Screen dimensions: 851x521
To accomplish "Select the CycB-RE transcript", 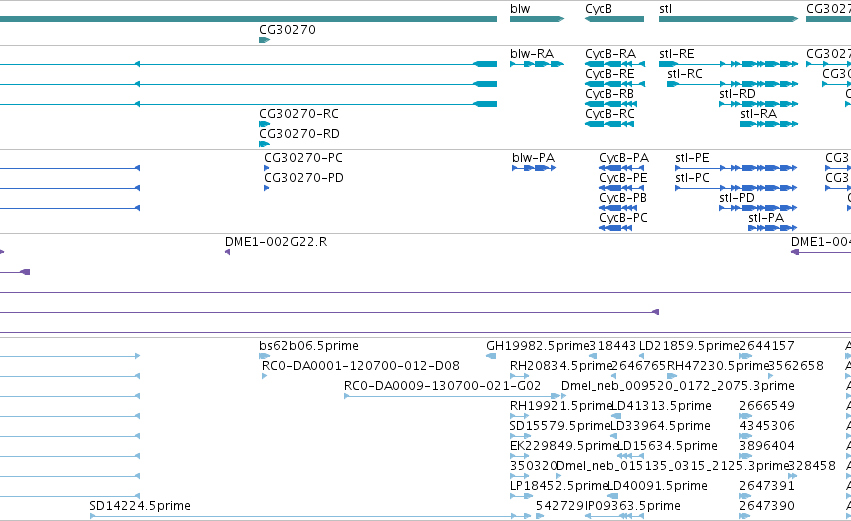I will click(615, 84).
